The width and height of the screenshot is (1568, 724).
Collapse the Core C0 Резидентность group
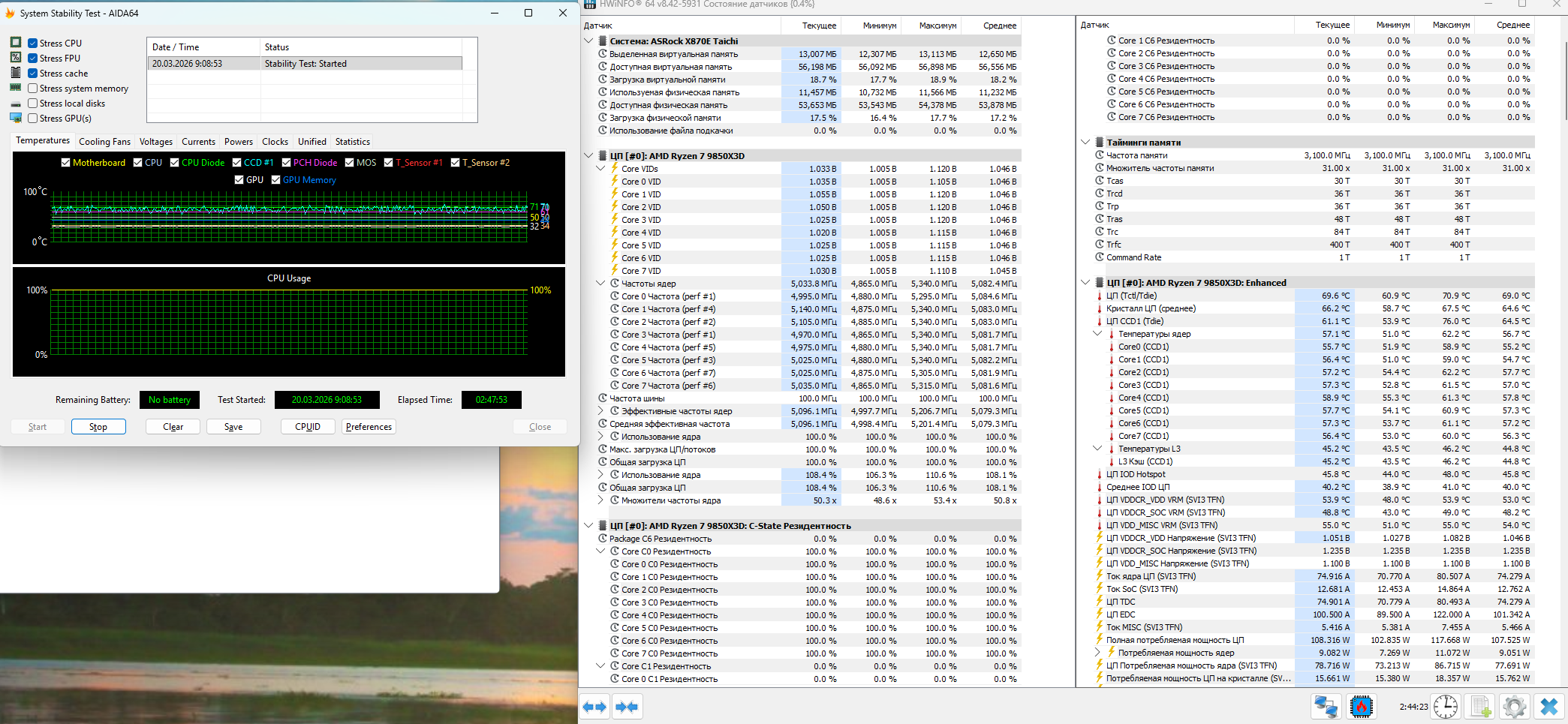coord(600,551)
